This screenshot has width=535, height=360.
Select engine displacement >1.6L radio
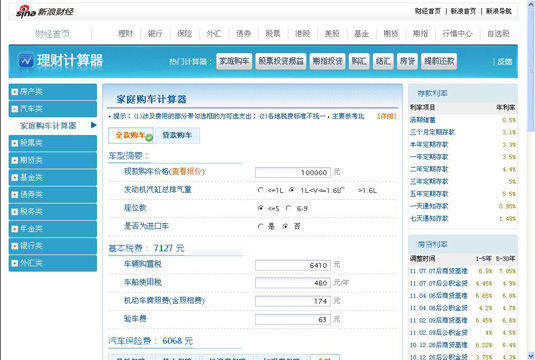343,190
